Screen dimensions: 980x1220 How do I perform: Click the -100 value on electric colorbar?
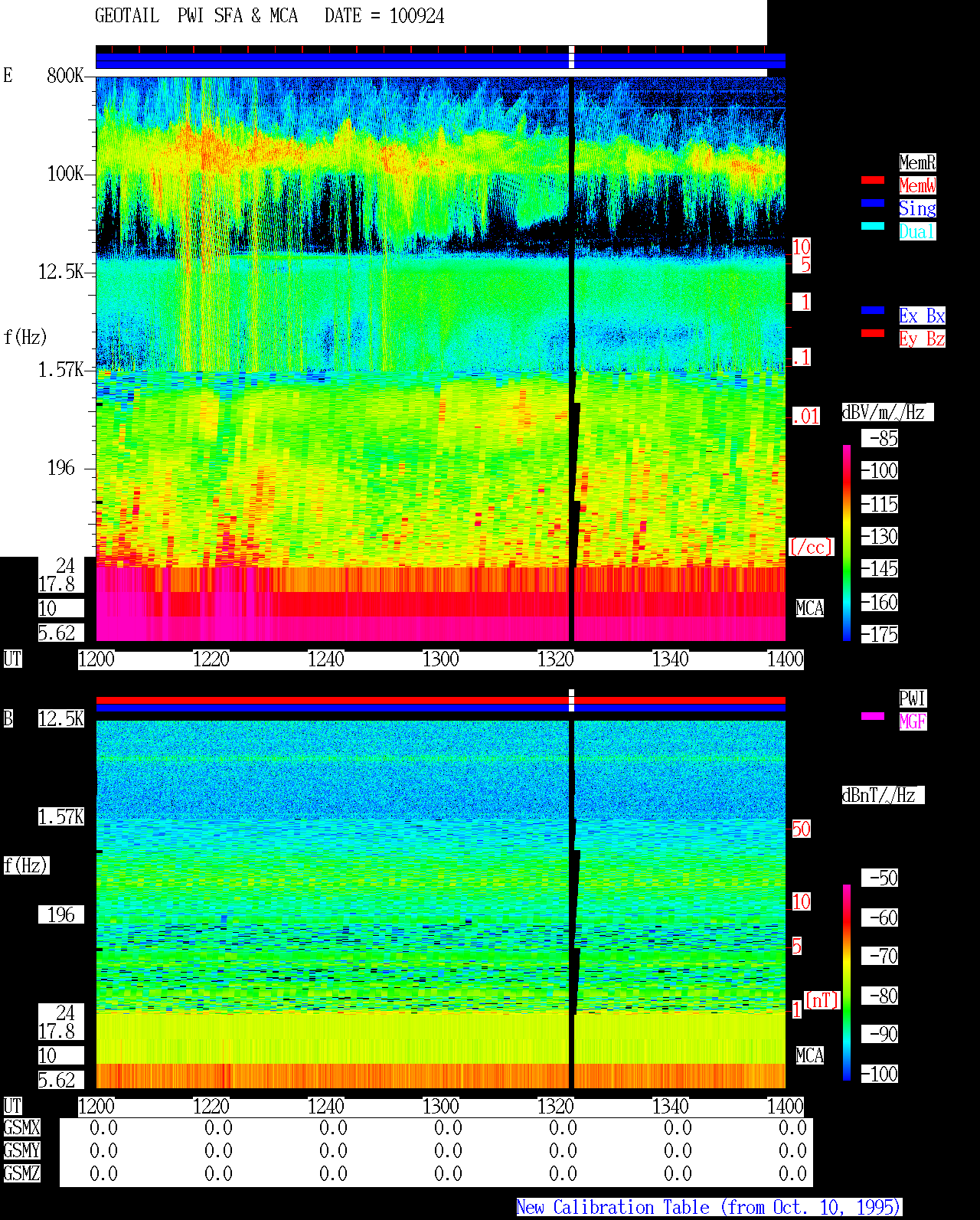coord(880,470)
